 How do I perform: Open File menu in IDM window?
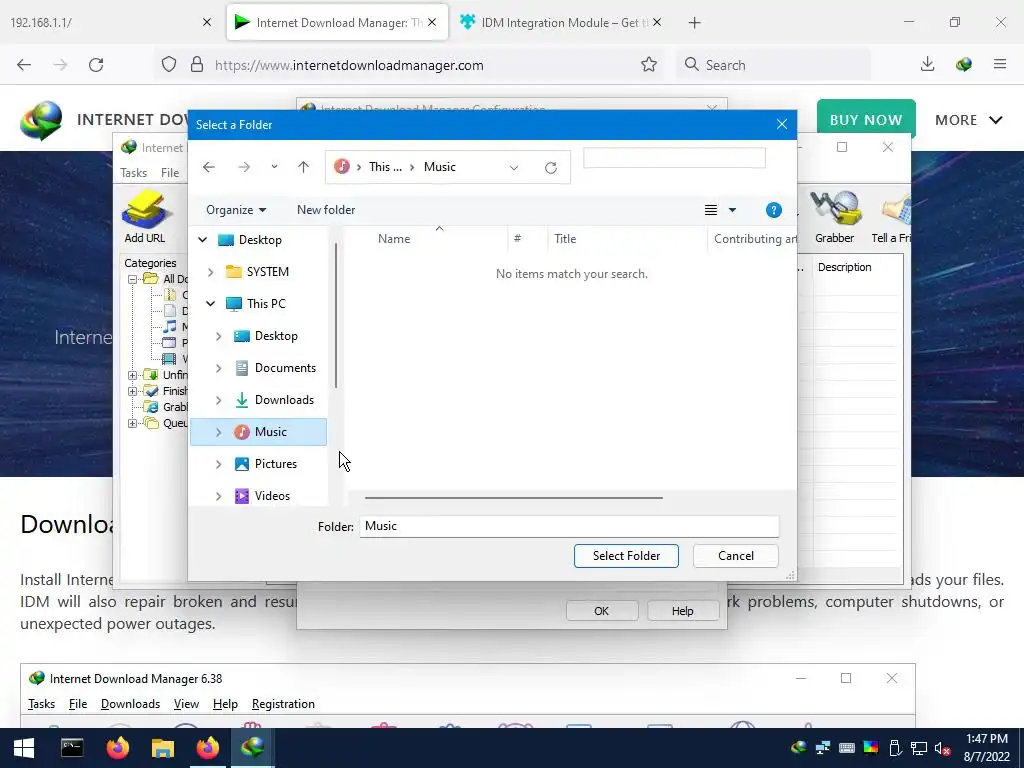click(170, 172)
